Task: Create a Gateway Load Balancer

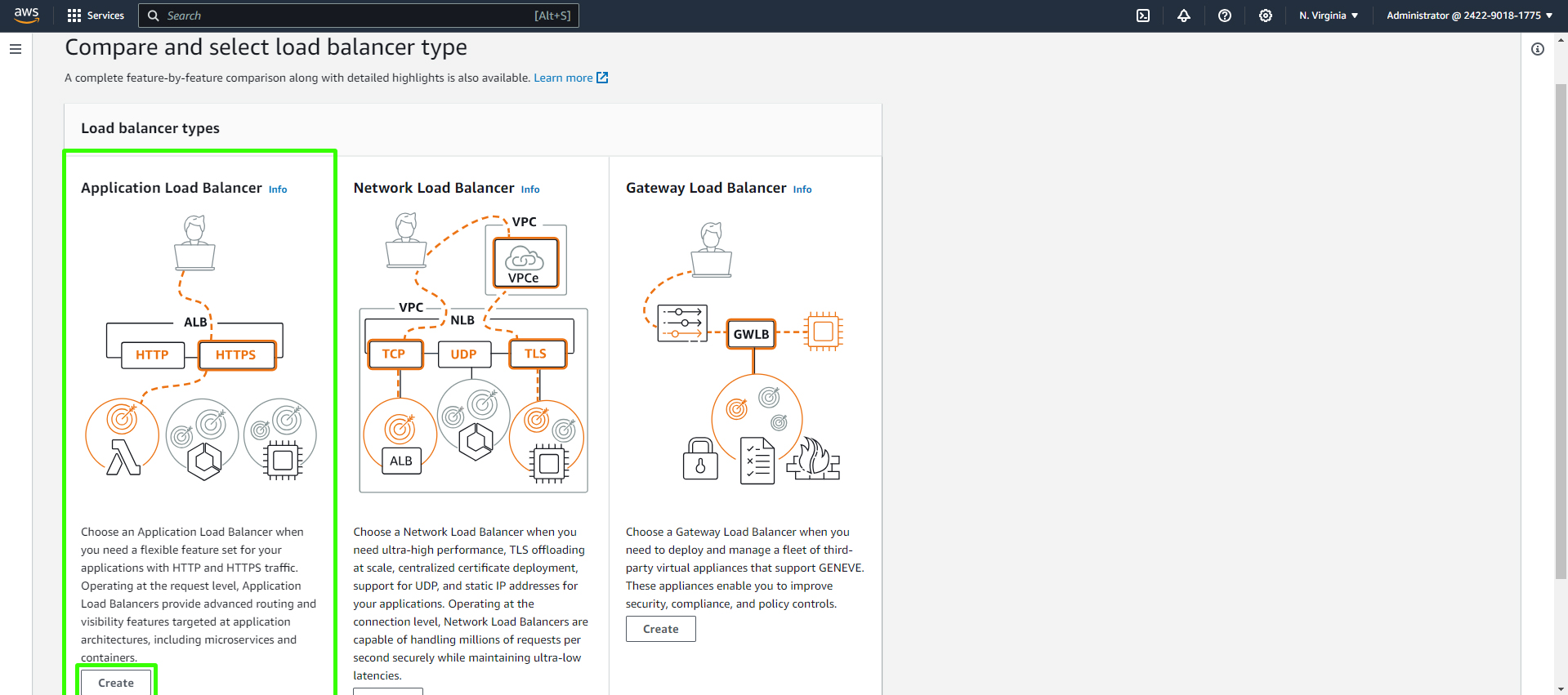Action: click(x=660, y=629)
